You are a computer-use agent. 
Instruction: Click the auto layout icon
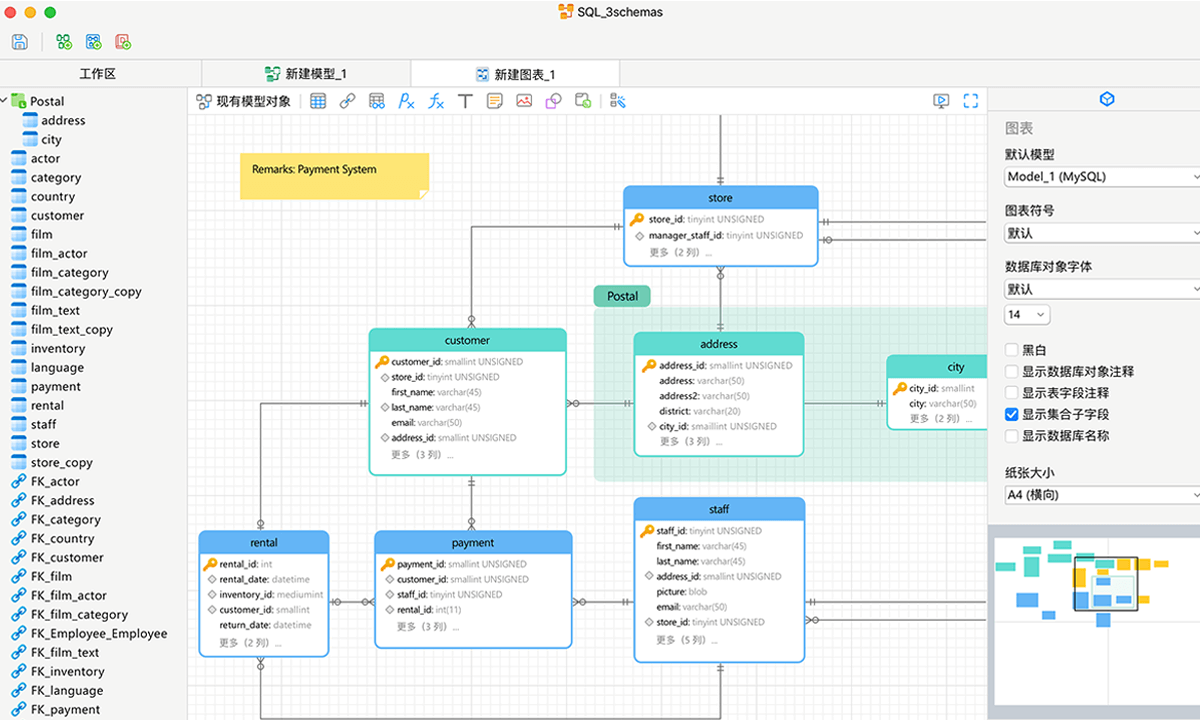(618, 101)
